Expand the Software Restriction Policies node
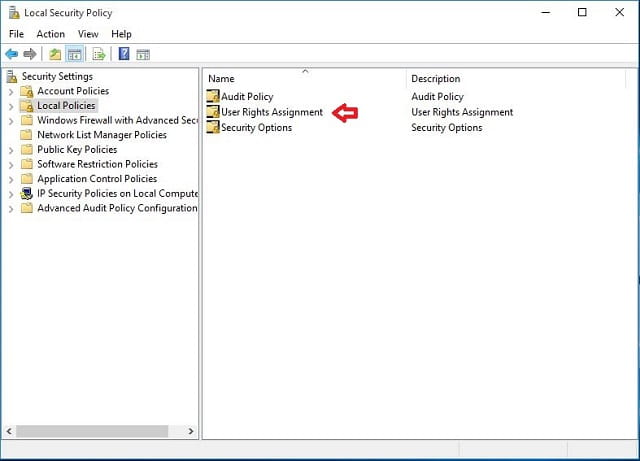 (11, 165)
